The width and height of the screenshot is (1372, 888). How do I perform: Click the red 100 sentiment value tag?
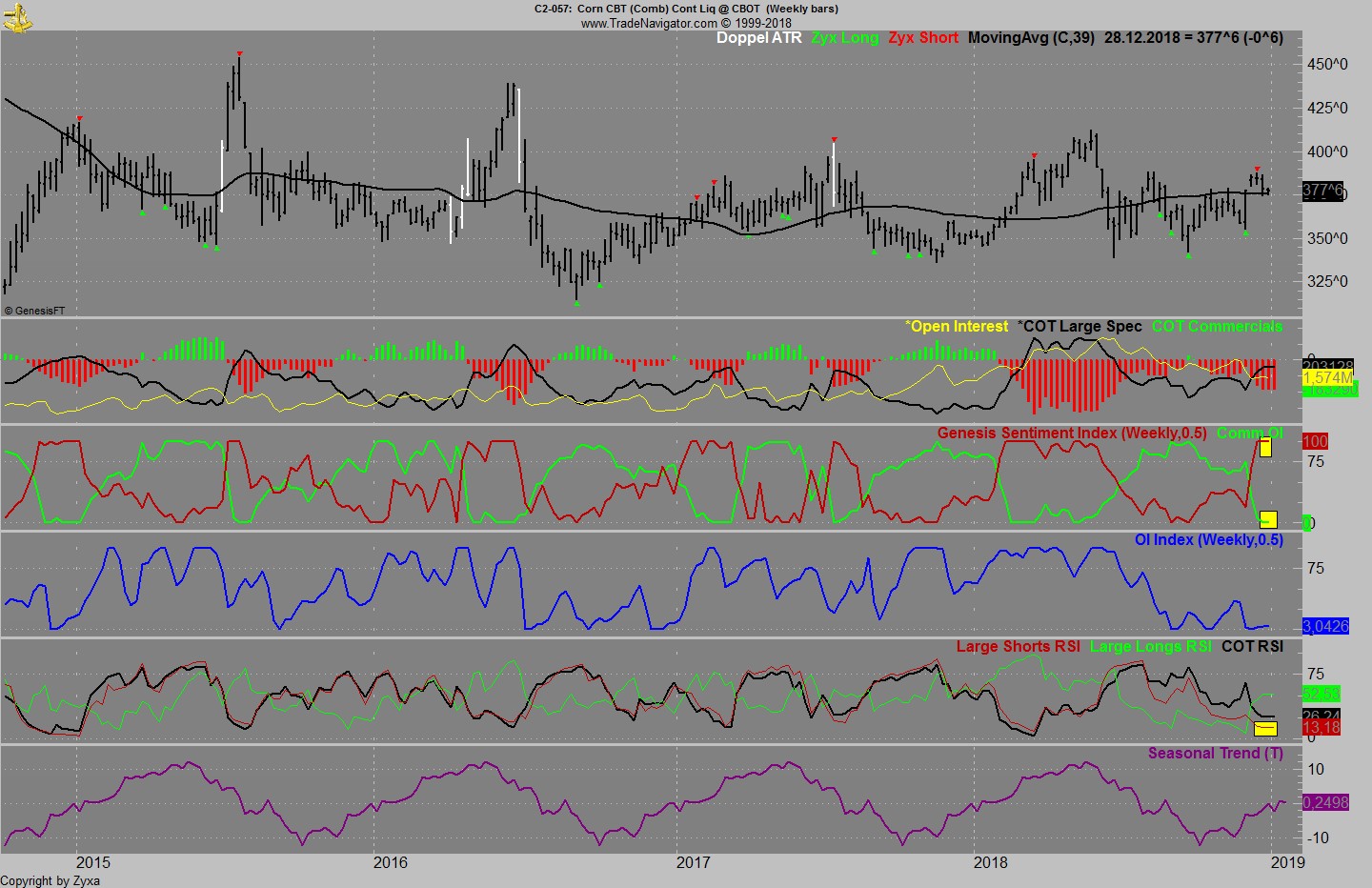[x=1315, y=441]
